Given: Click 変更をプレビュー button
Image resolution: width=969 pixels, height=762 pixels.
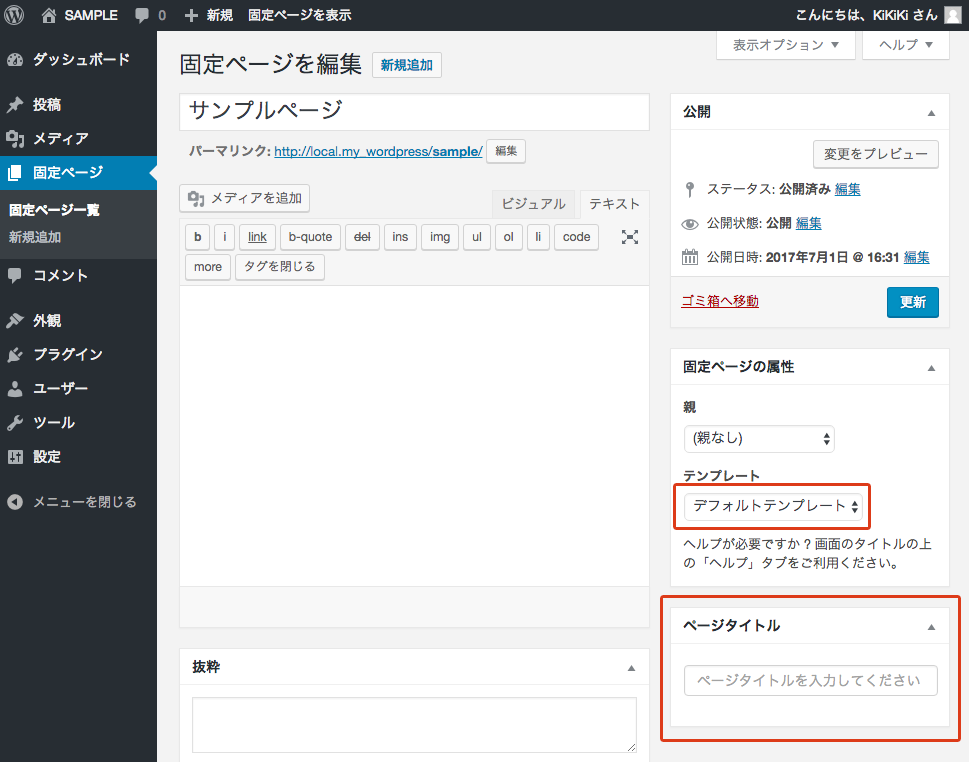Looking at the screenshot, I should pos(876,154).
